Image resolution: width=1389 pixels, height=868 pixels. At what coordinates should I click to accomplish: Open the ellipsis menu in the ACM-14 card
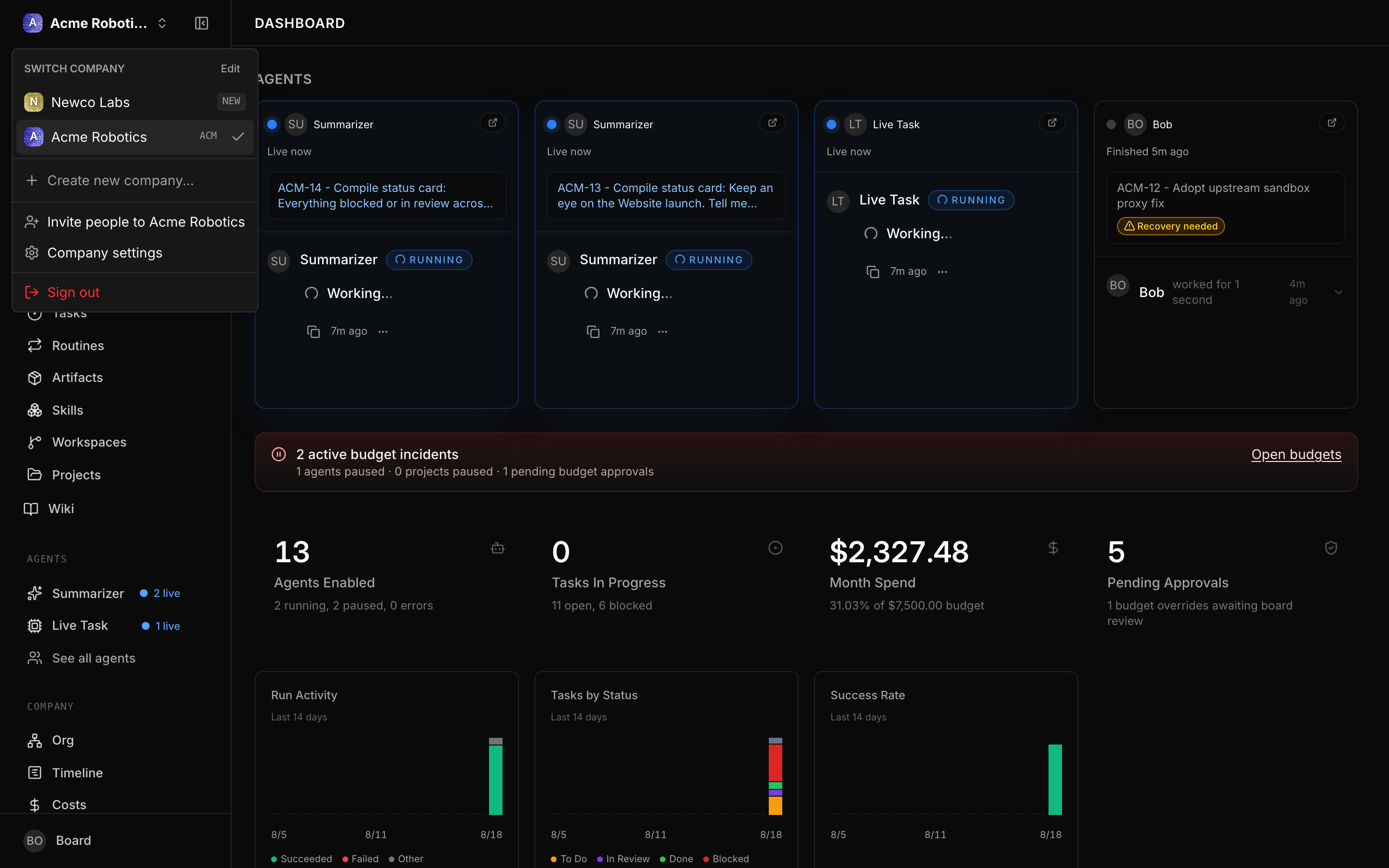point(383,332)
